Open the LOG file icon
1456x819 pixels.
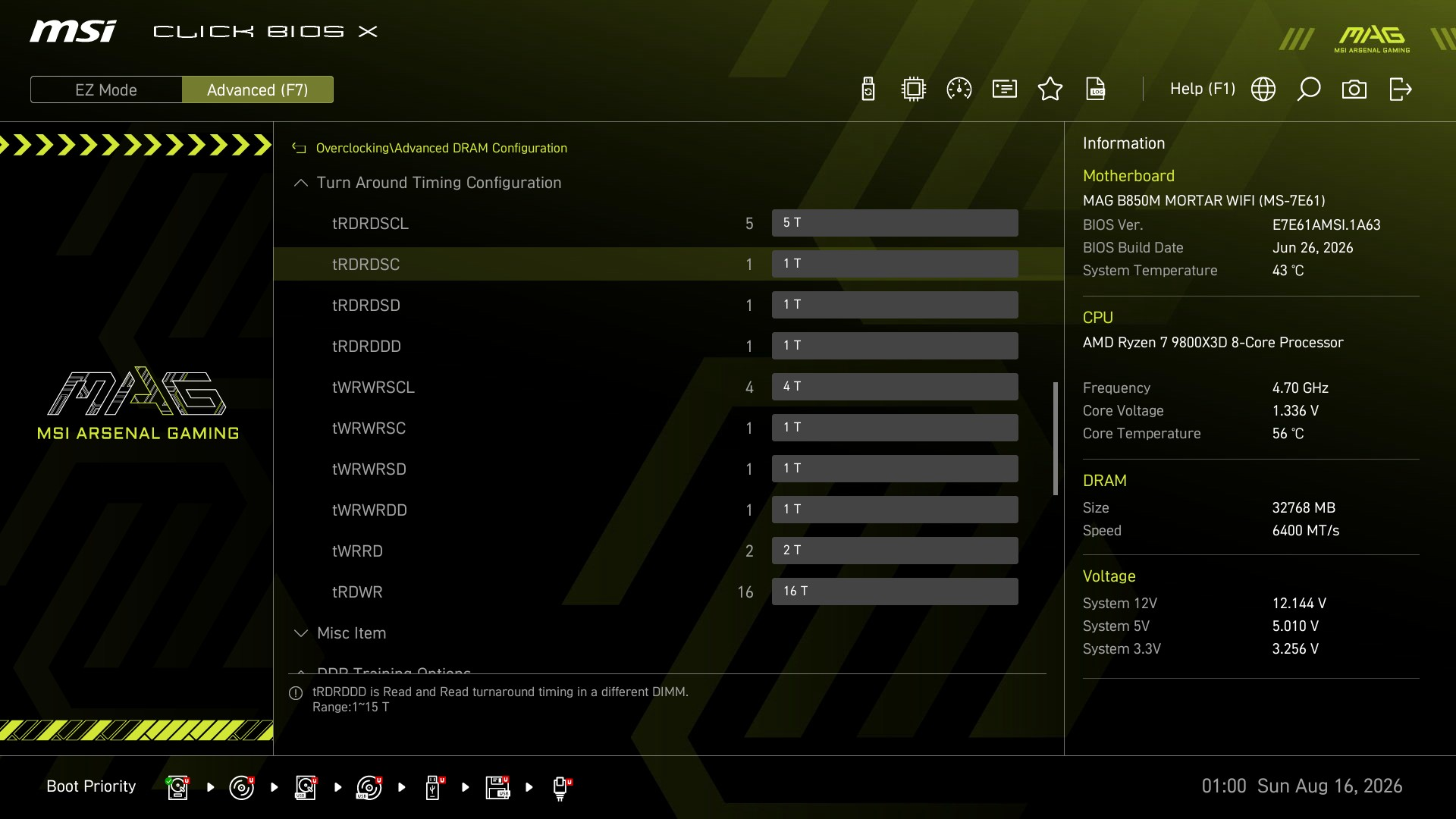(1096, 89)
